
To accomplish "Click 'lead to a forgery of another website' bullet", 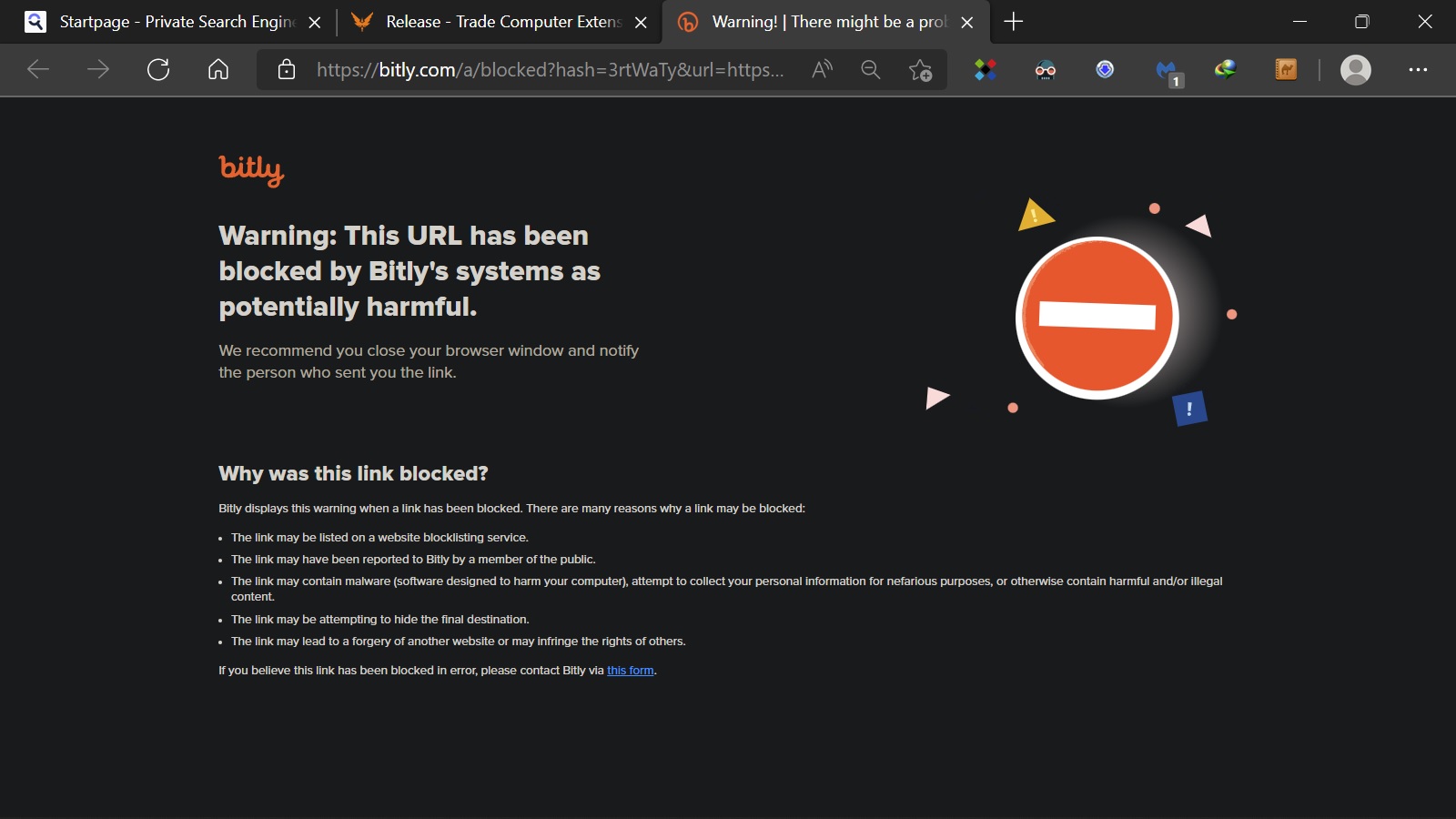I will [458, 642].
